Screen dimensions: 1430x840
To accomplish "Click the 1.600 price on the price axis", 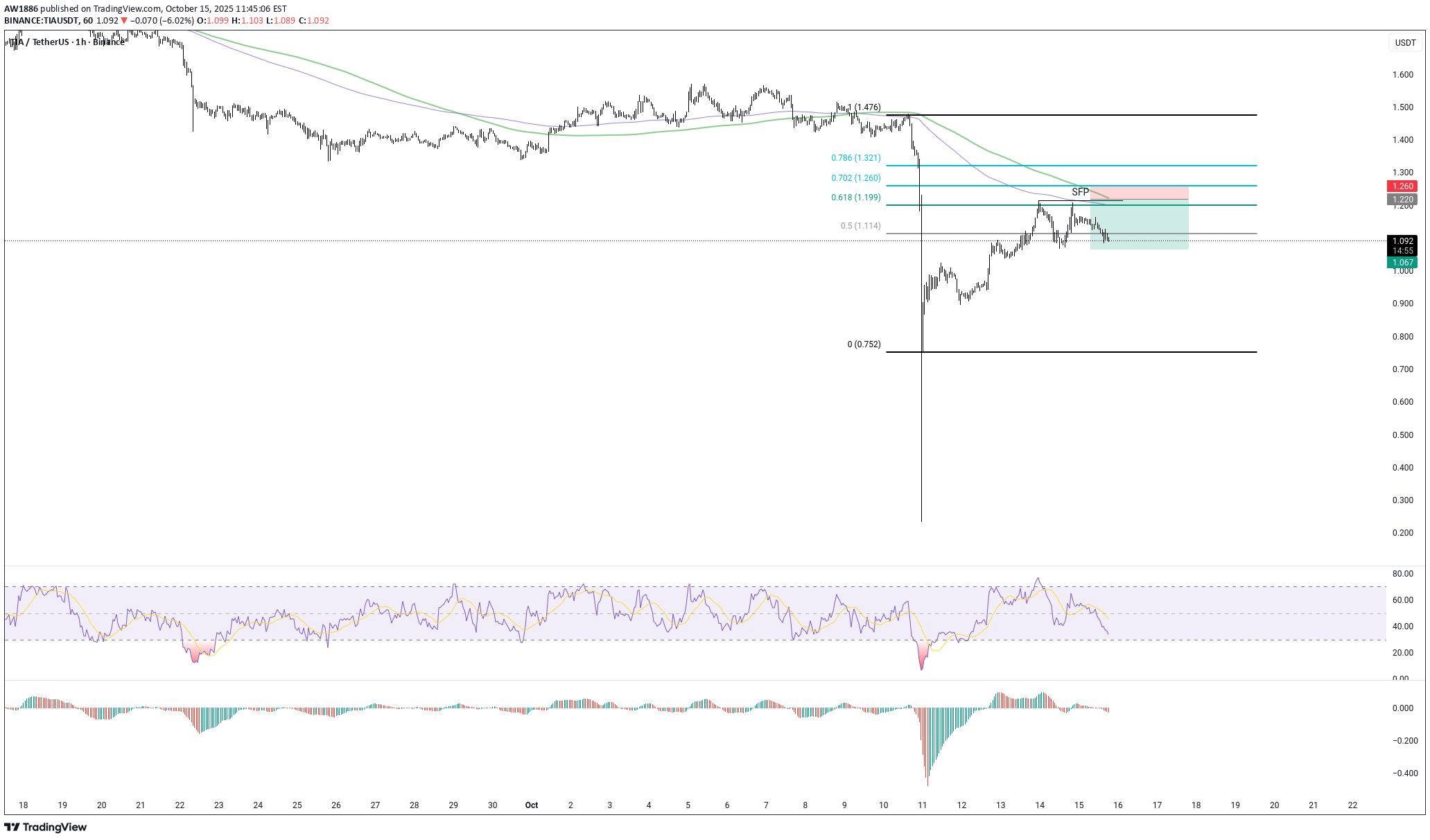I will 1403,75.
